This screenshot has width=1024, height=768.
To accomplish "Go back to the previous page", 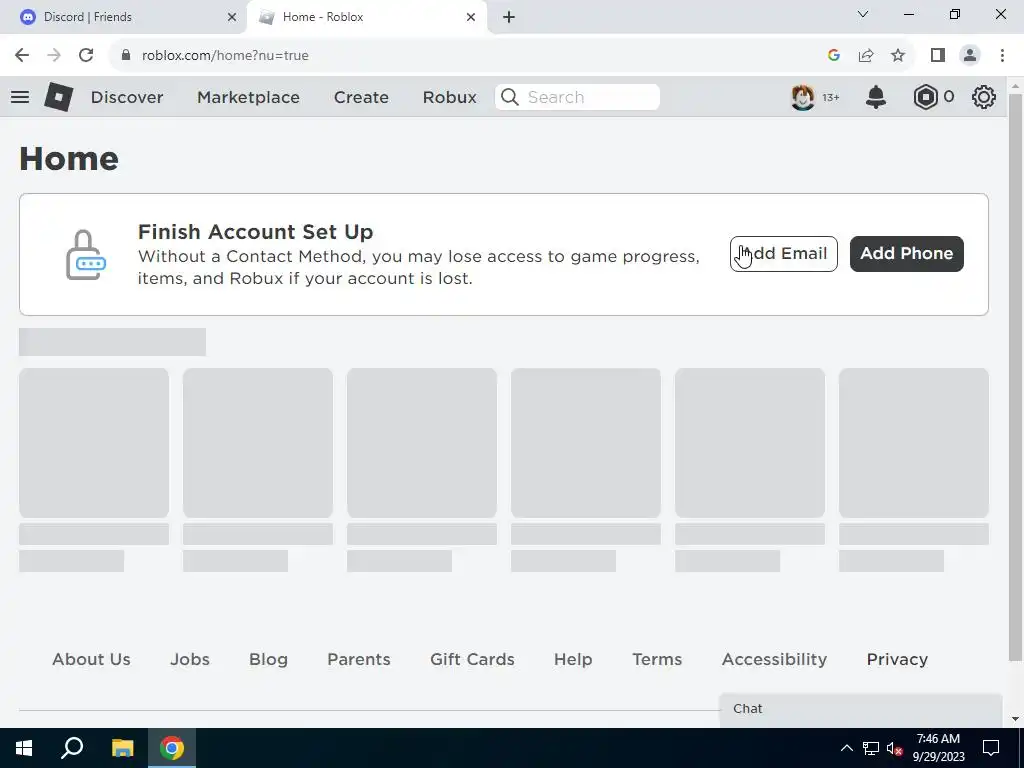I will 22,56.
